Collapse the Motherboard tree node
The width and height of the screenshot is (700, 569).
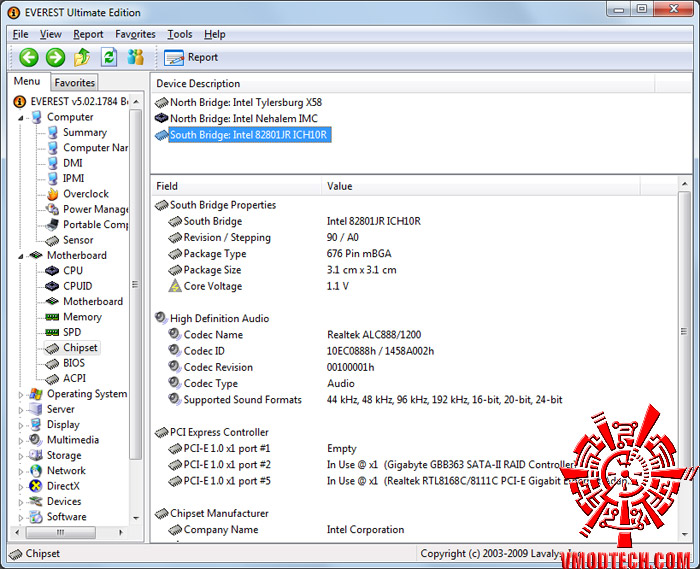click(21, 256)
